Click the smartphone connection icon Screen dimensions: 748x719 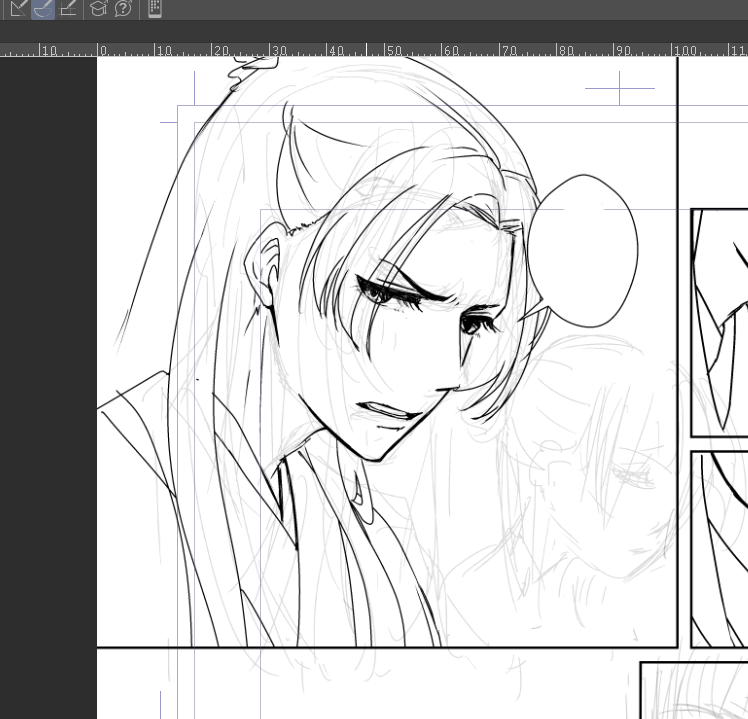155,8
